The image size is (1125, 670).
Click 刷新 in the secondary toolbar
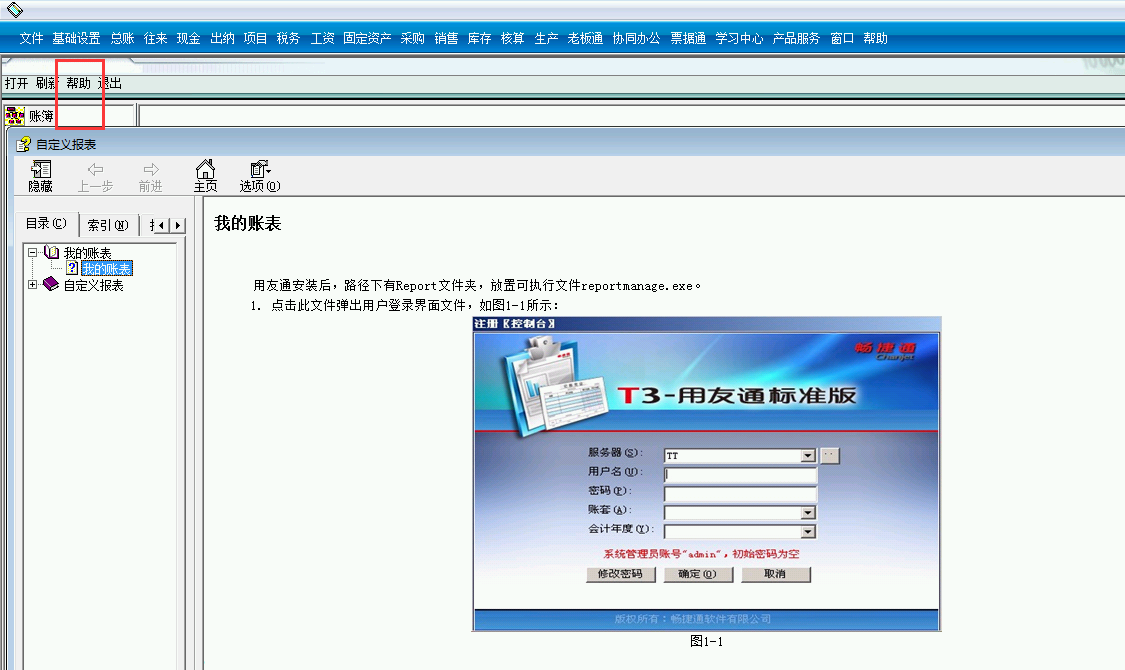pyautogui.click(x=47, y=83)
